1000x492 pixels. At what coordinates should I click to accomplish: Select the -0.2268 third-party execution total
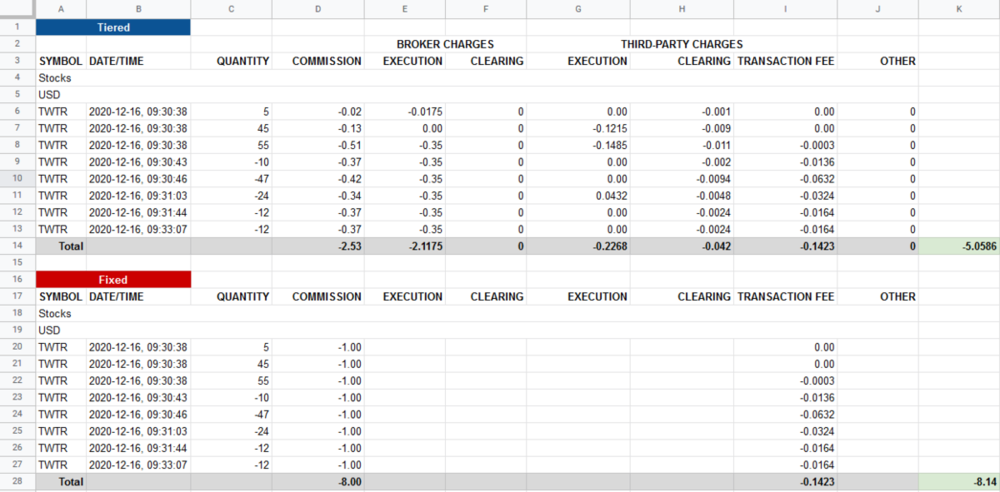pos(580,246)
